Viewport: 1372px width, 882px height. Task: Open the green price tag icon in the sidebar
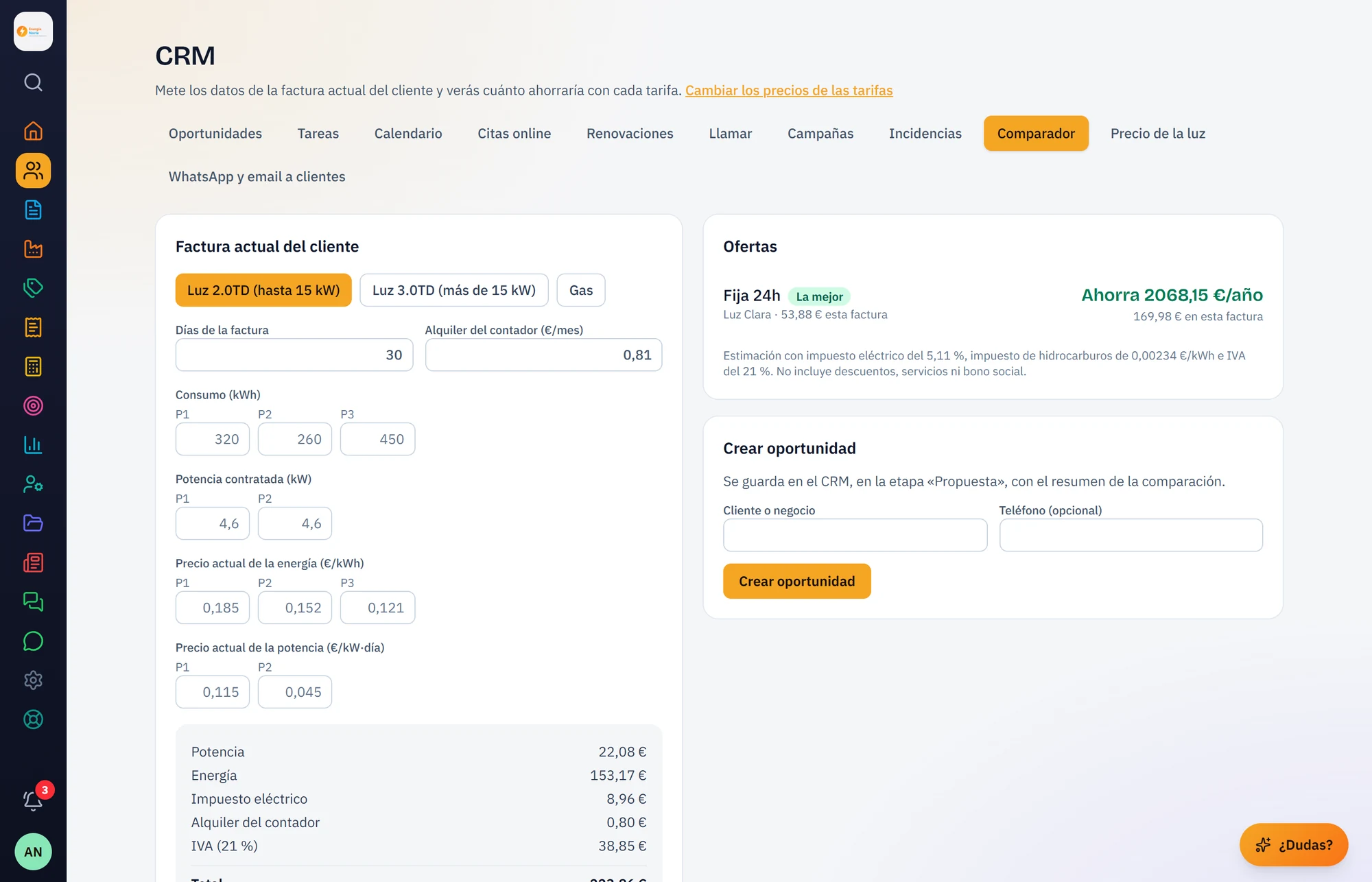33,288
